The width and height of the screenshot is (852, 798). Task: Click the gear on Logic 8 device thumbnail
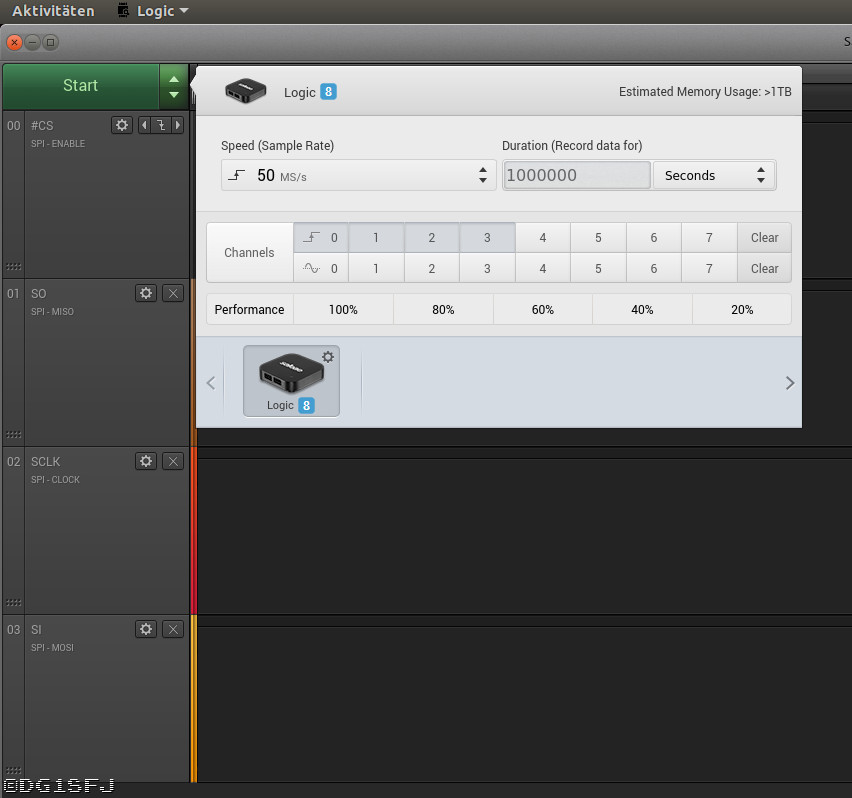coord(328,357)
